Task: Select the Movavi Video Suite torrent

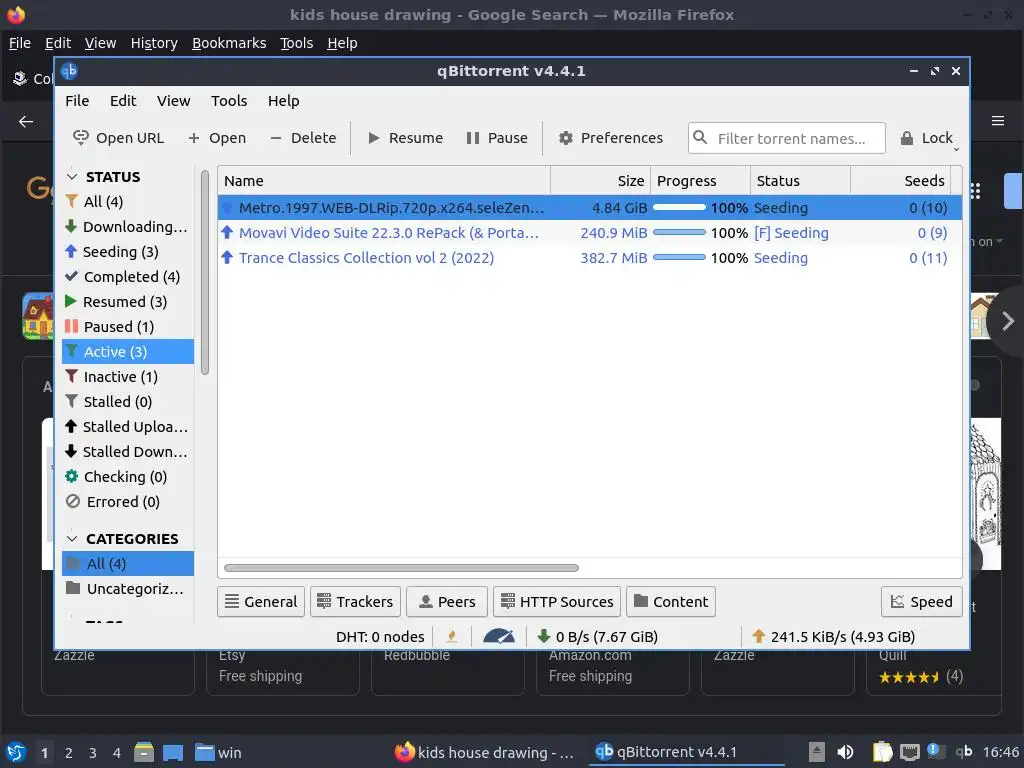Action: click(x=590, y=232)
